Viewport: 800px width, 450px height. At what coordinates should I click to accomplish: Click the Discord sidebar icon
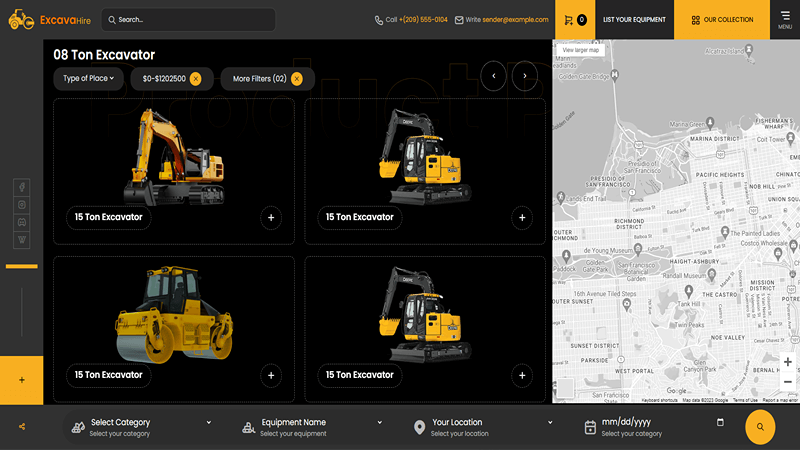(x=21, y=222)
